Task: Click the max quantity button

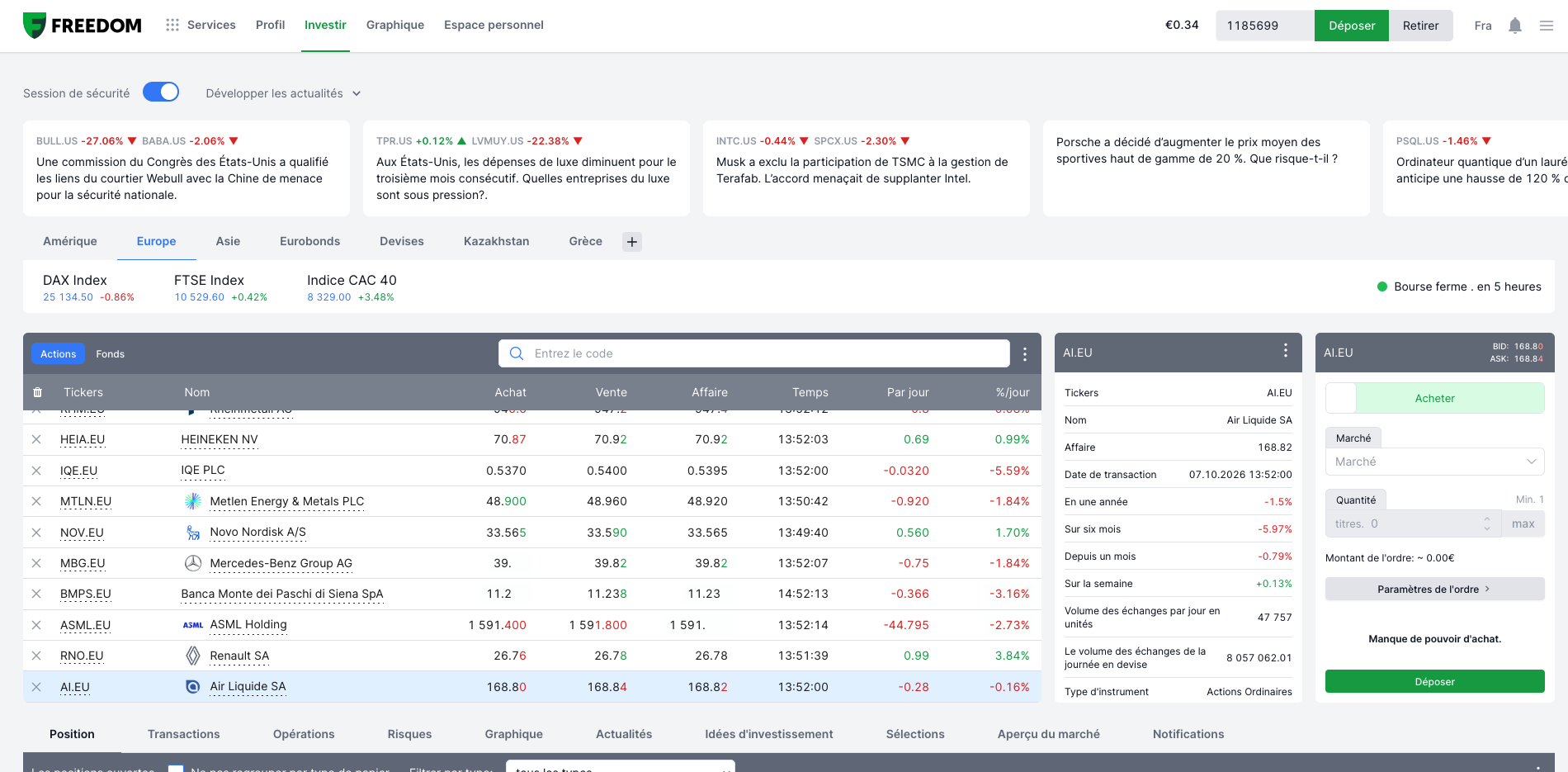Action: 1523,523
